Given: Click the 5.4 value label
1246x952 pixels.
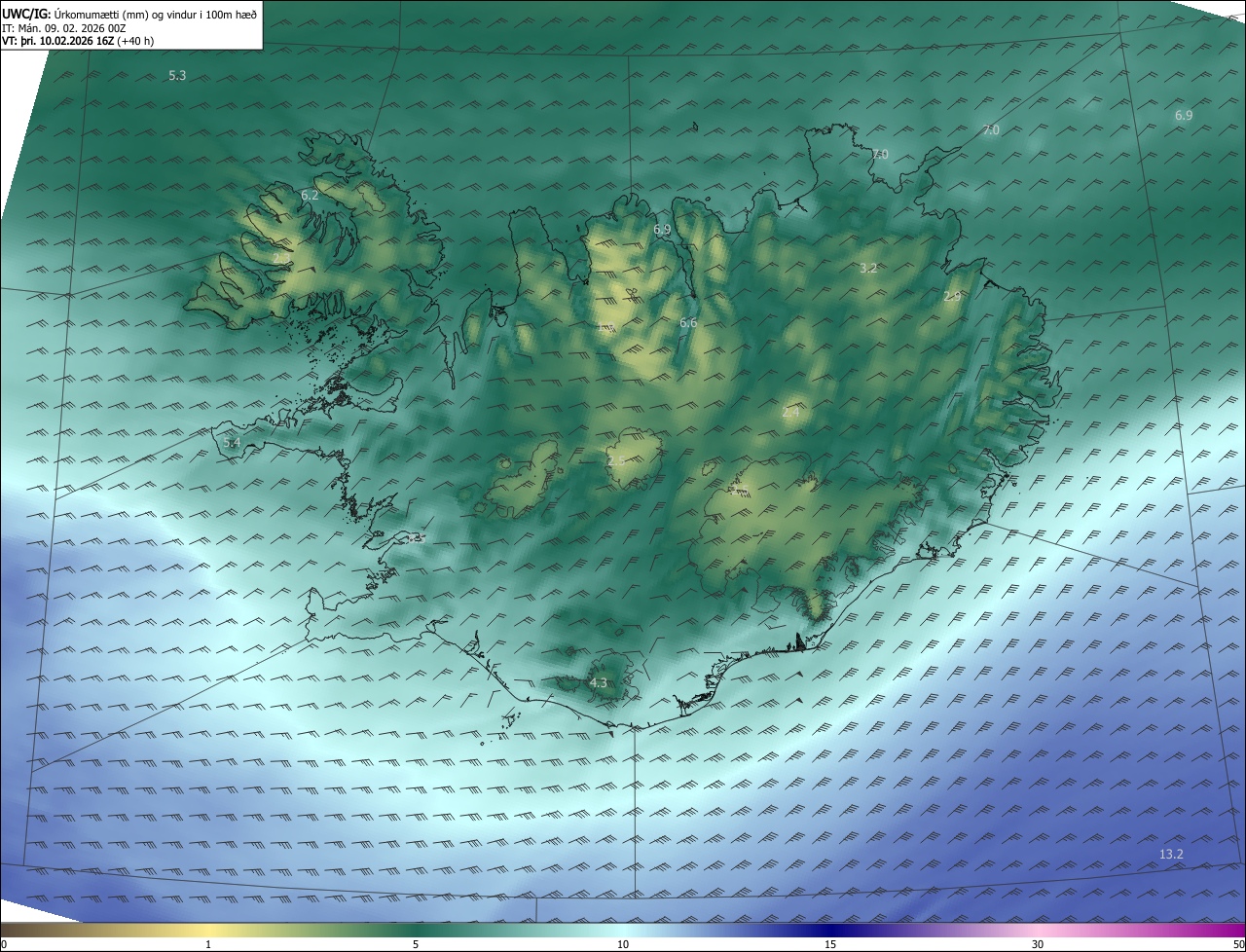Looking at the screenshot, I should (x=232, y=443).
